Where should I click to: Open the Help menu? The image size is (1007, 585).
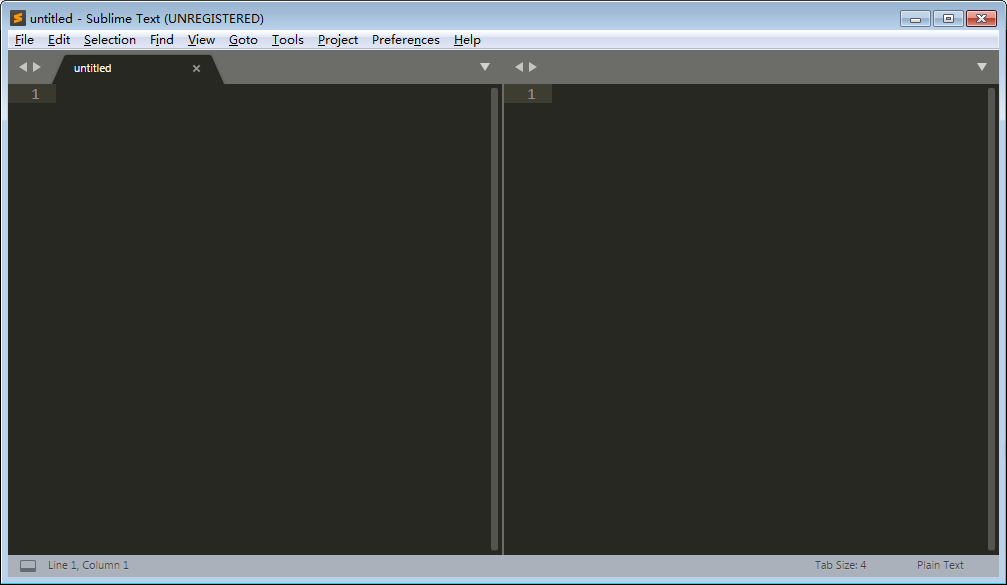click(x=467, y=40)
